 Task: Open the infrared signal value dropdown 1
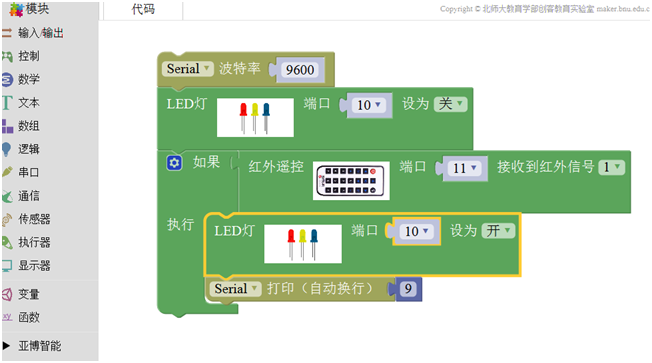pyautogui.click(x=612, y=167)
